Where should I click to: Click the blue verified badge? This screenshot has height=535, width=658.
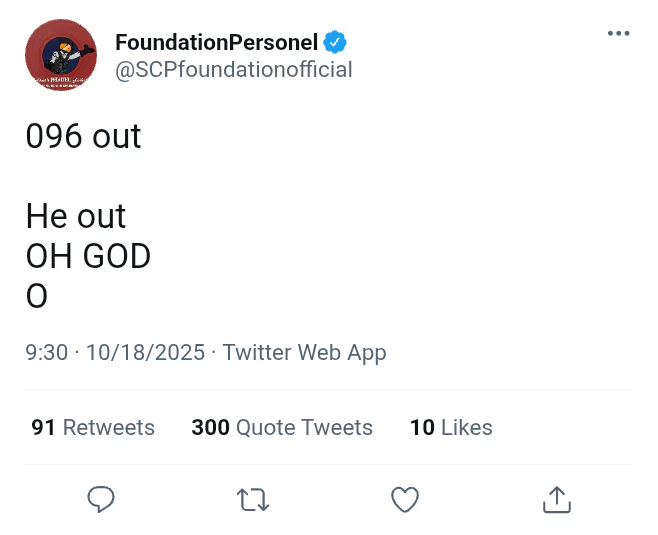click(x=335, y=42)
